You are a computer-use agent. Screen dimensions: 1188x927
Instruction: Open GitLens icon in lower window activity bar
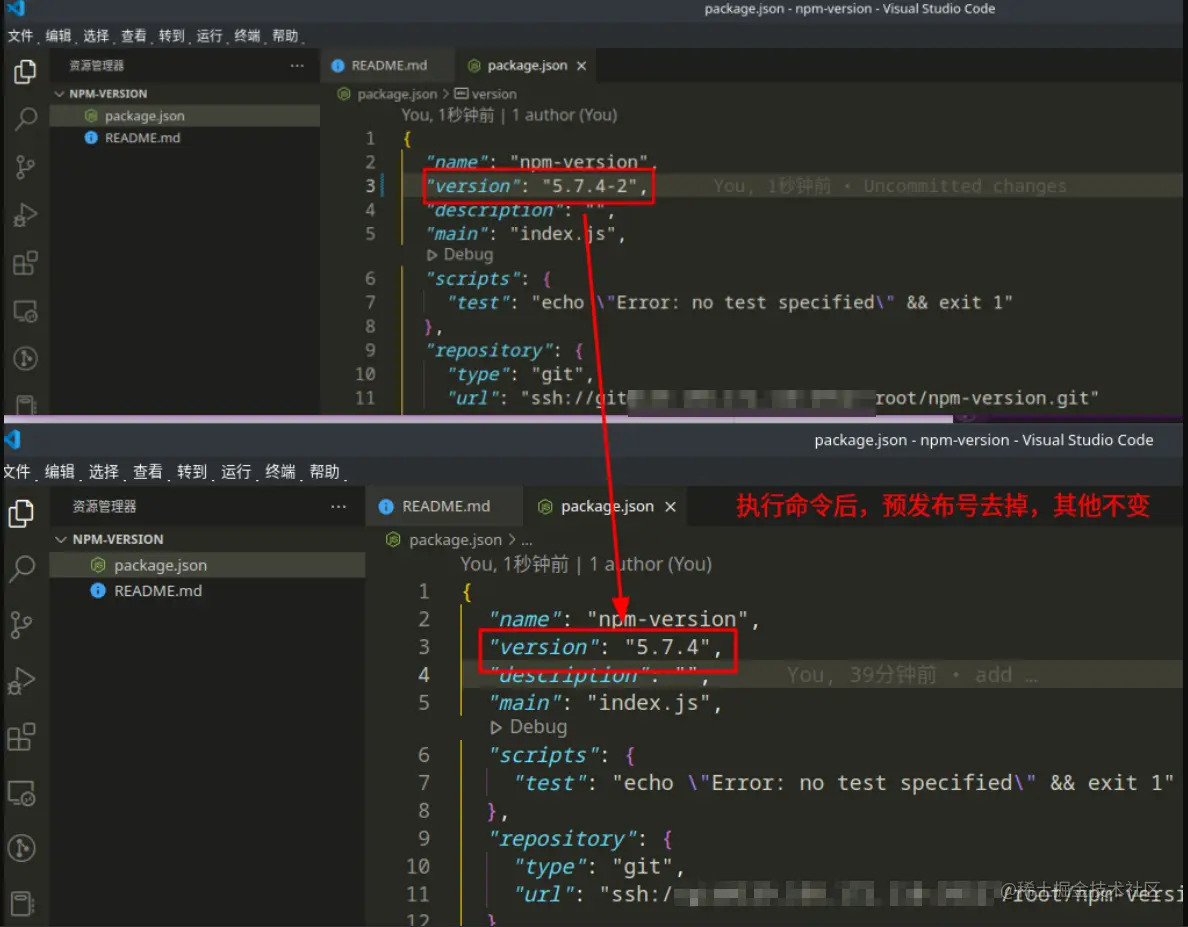coord(21,847)
